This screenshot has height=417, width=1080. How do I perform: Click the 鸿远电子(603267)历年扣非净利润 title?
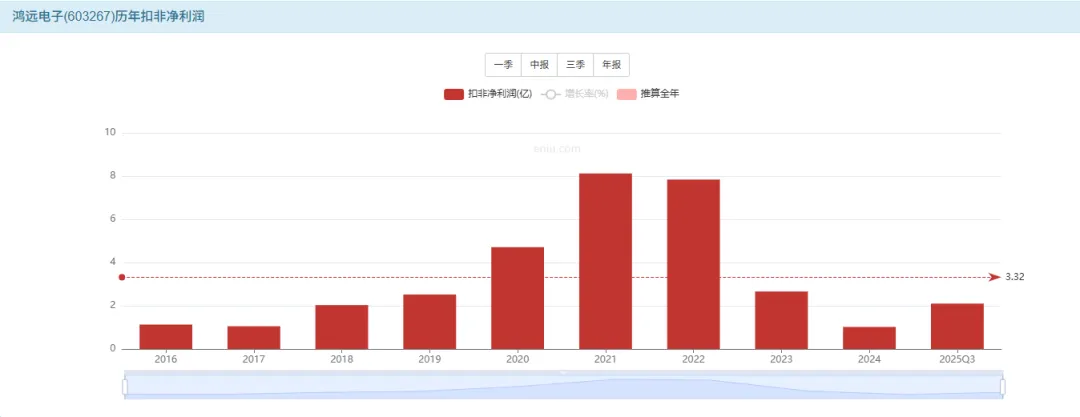pyautogui.click(x=108, y=17)
